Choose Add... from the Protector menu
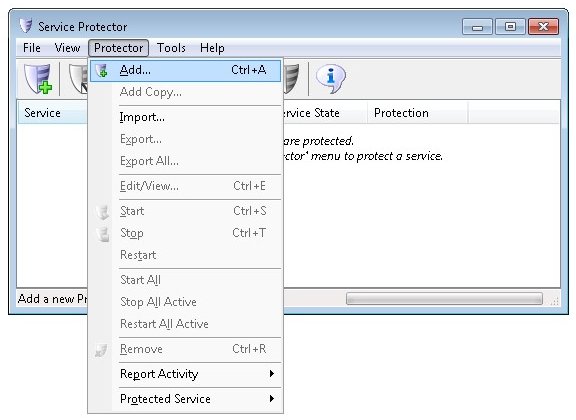 tap(186, 70)
